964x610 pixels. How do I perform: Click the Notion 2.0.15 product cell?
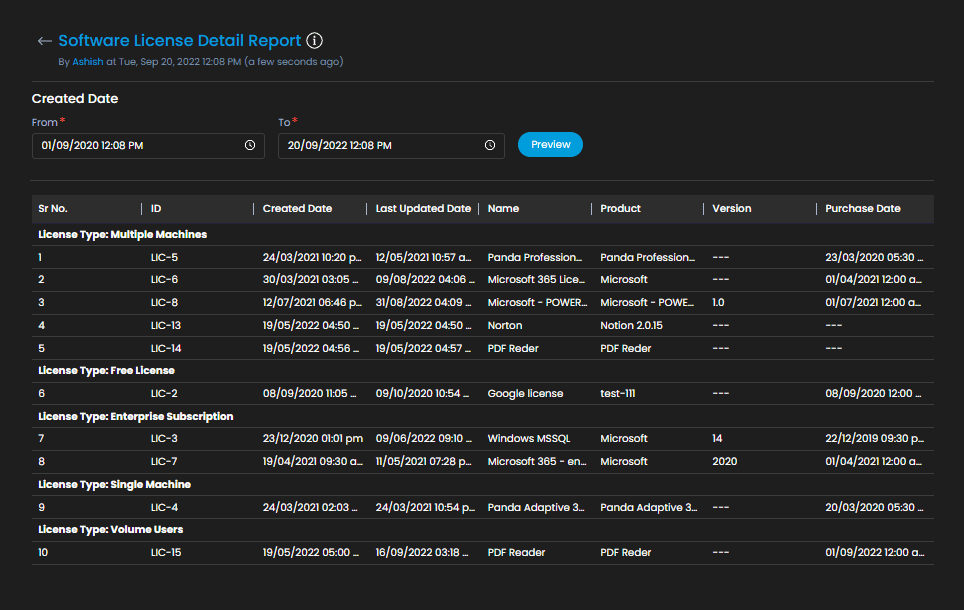coord(631,325)
